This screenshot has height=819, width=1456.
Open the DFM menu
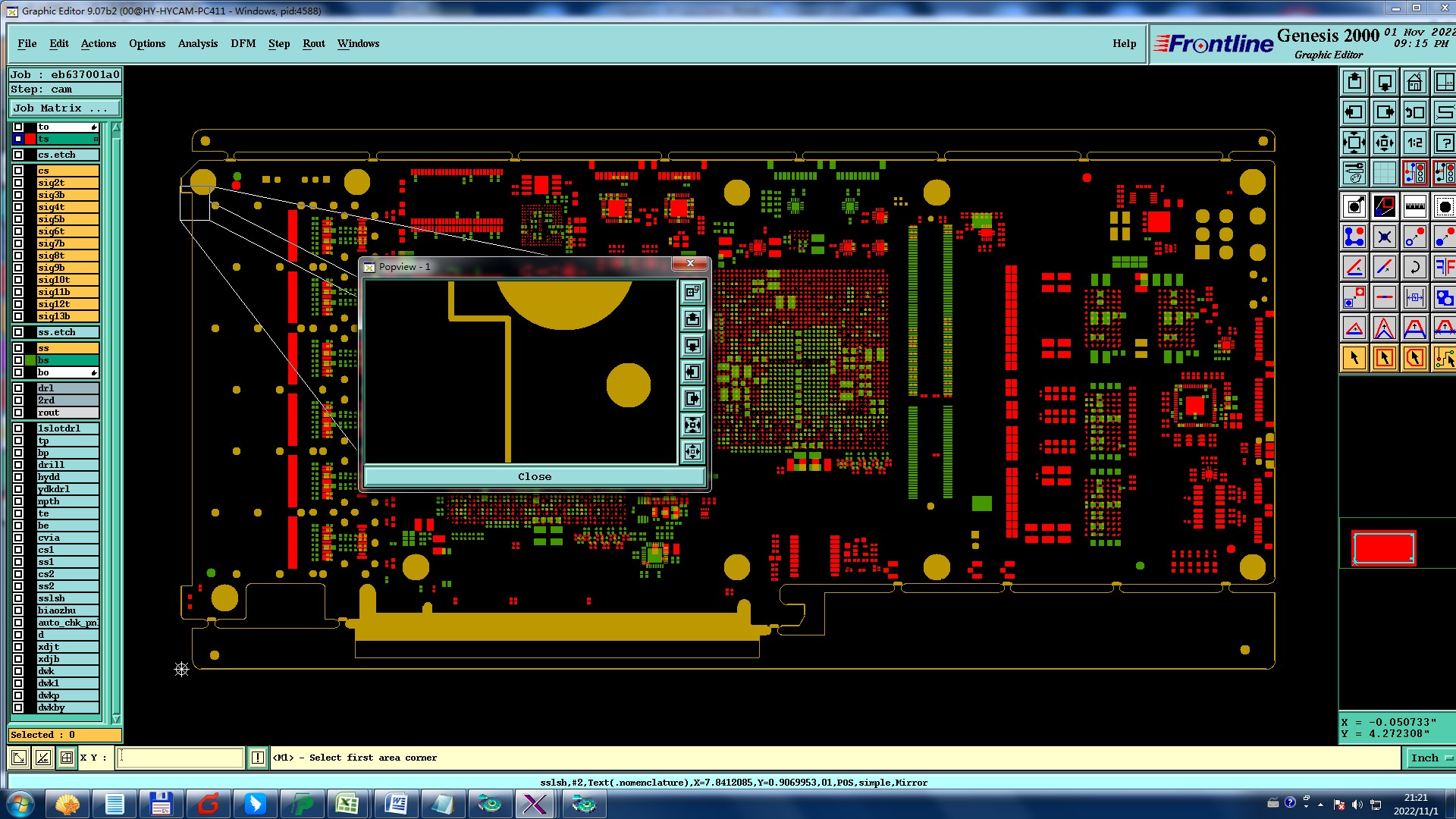[x=243, y=43]
